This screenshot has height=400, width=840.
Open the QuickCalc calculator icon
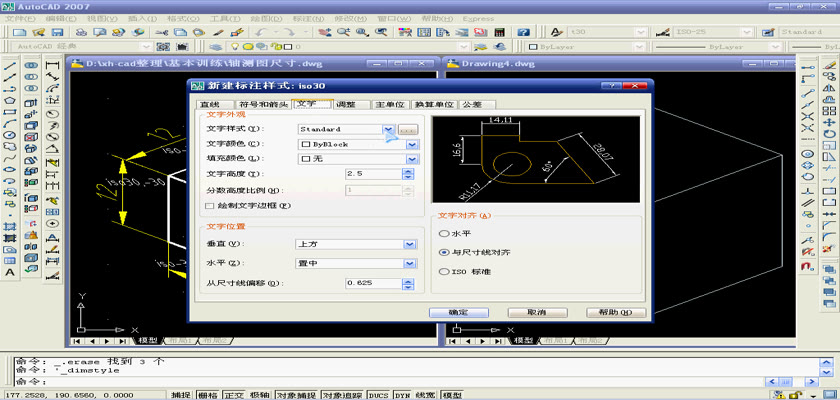499,32
